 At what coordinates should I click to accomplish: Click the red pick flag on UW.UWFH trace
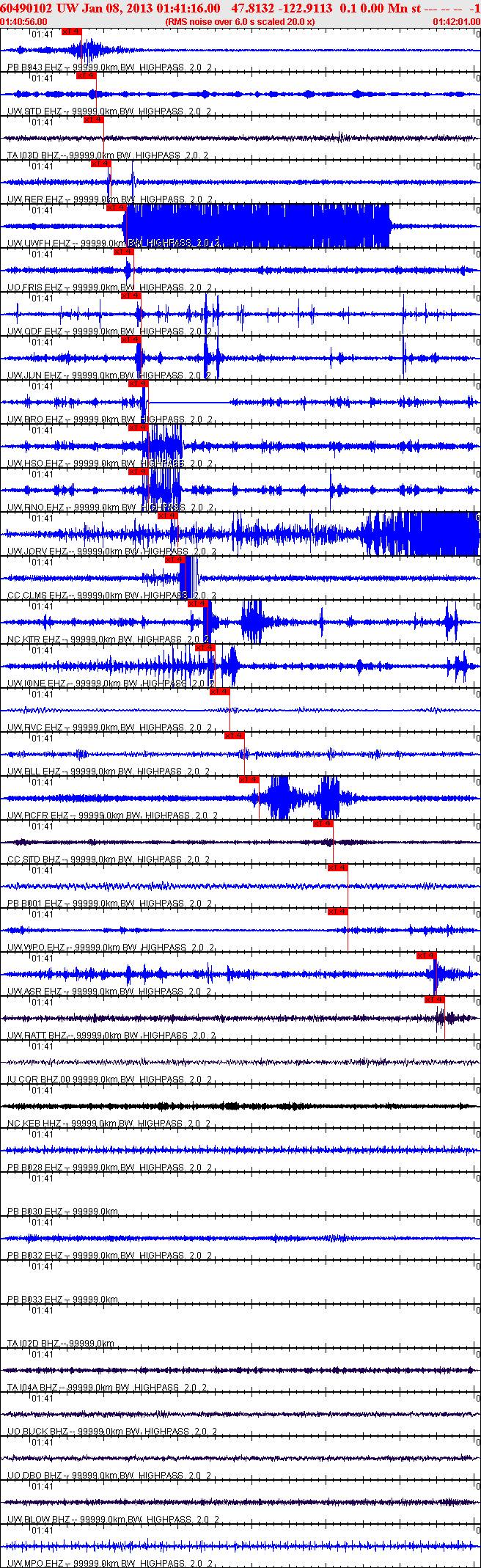point(116,208)
